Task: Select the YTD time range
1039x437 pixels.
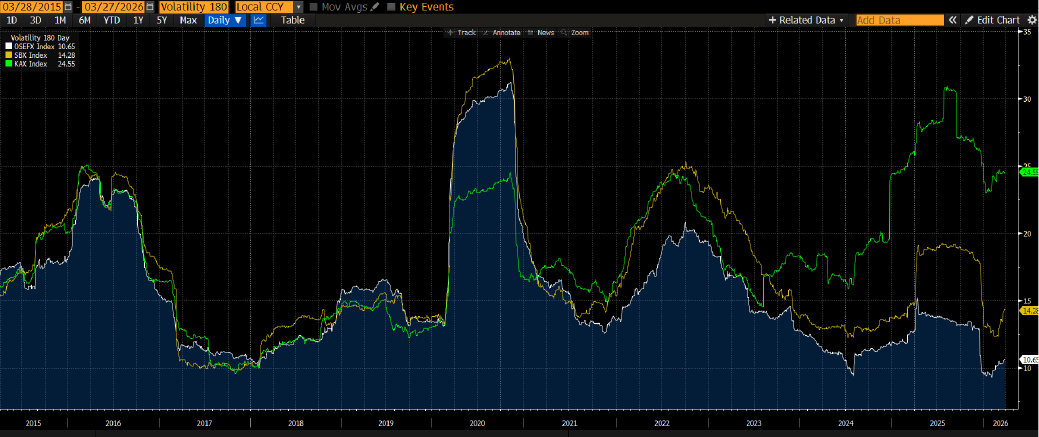Action: click(112, 20)
